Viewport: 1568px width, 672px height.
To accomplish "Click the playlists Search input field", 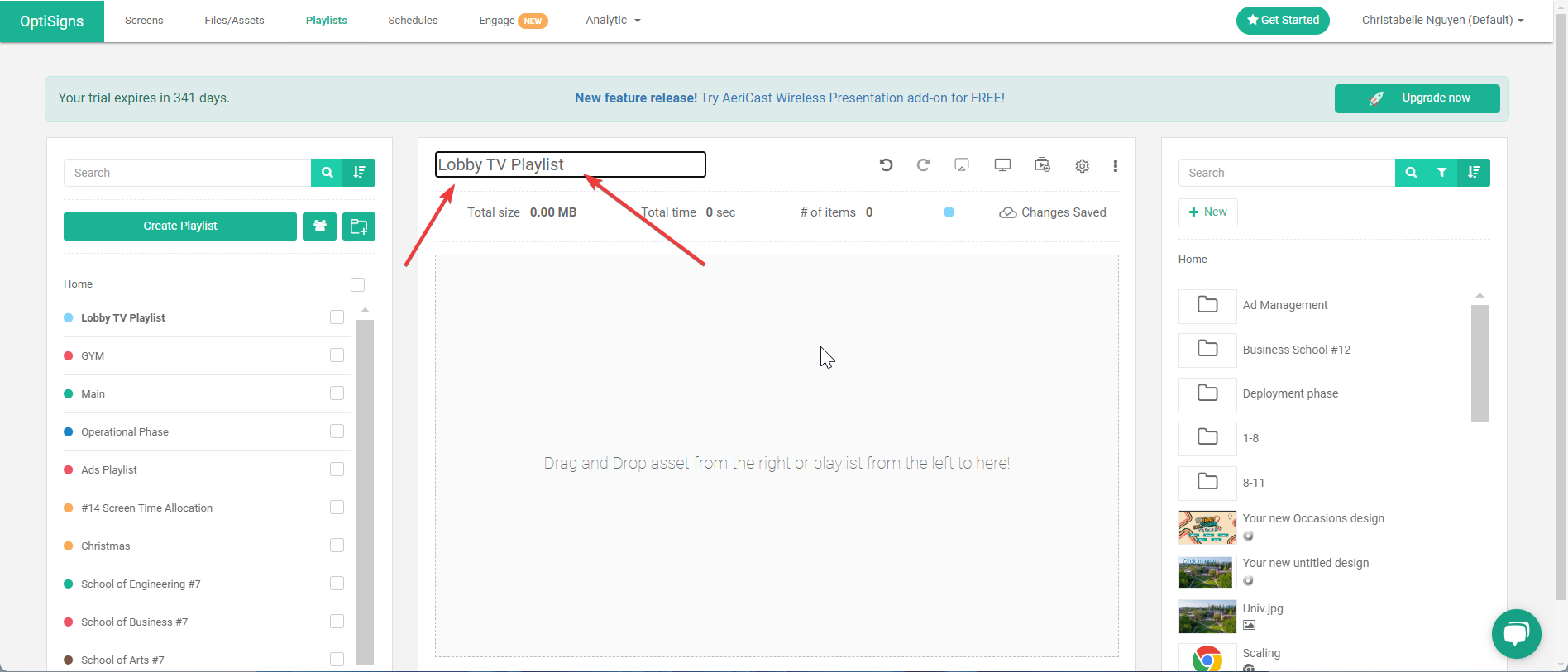I will [188, 173].
